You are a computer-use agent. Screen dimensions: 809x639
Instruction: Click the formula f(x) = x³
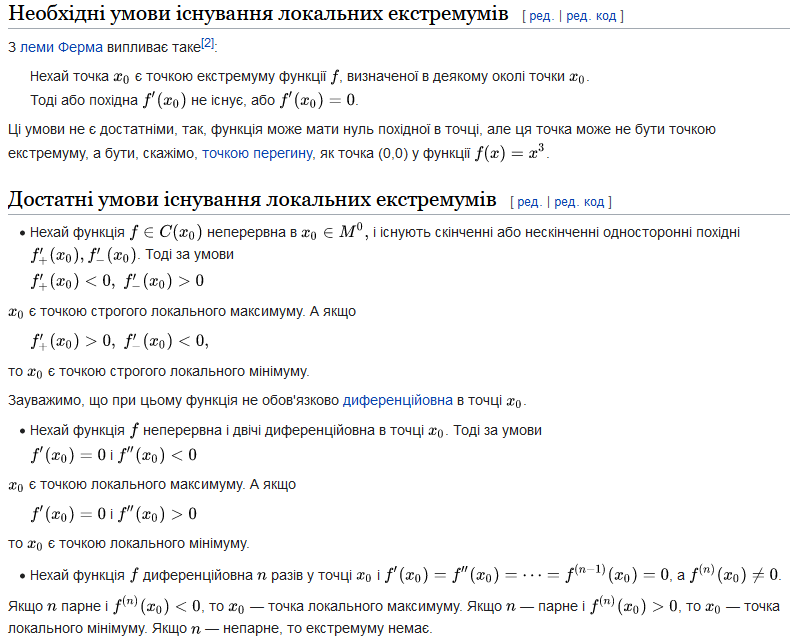click(510, 153)
